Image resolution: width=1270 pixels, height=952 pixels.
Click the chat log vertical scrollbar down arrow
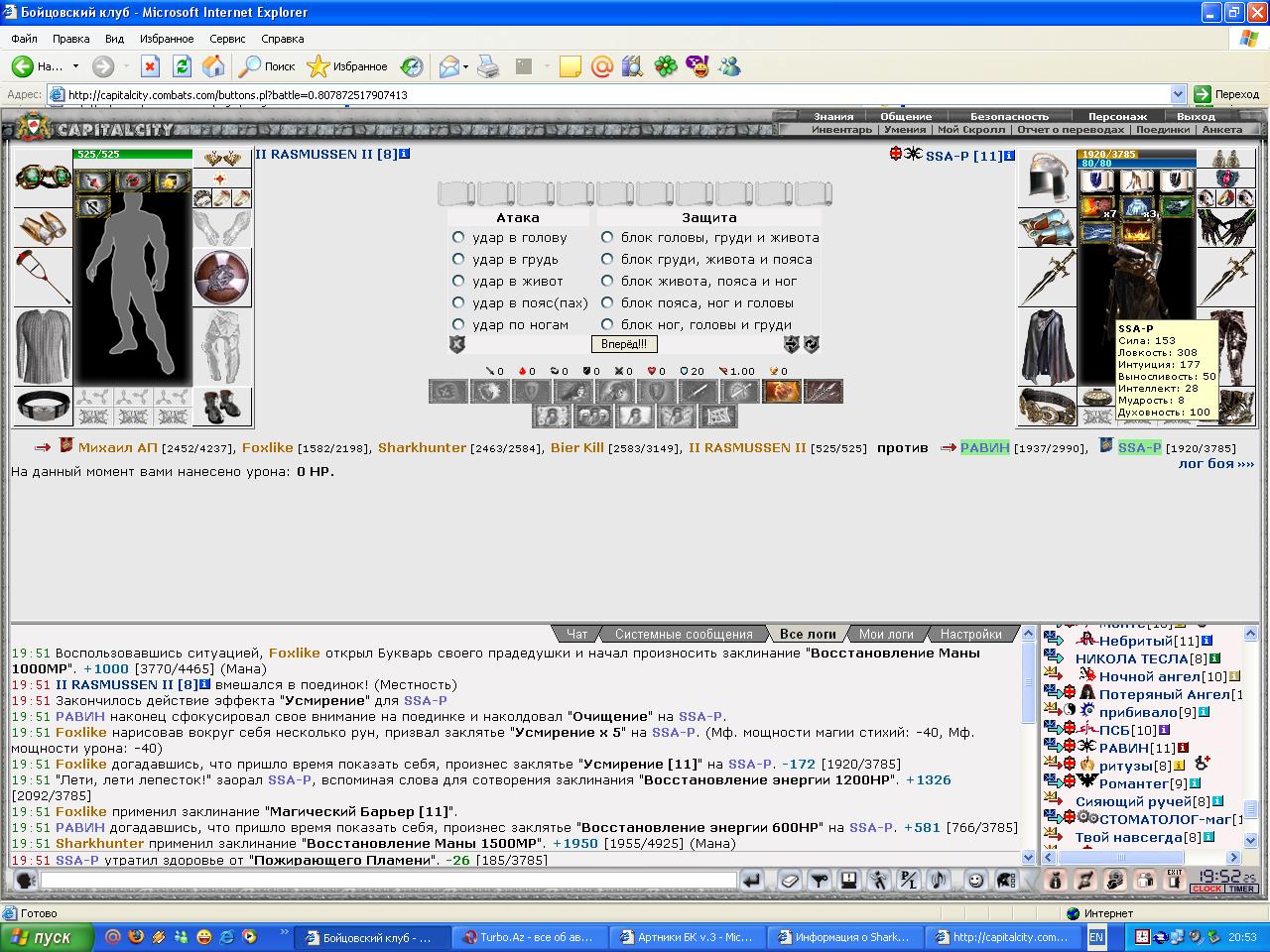pos(1028,858)
